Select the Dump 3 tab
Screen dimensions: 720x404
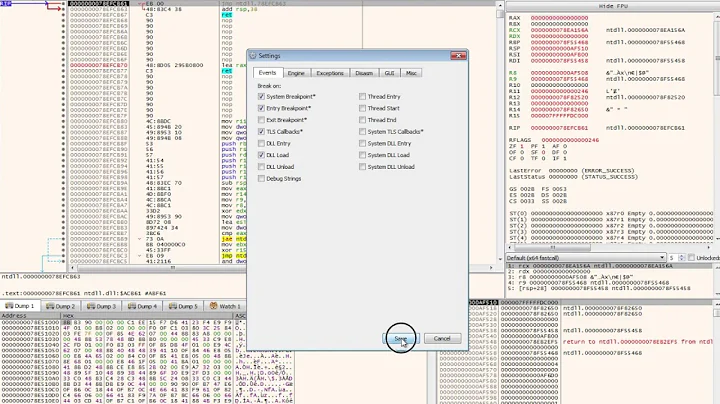point(101,306)
